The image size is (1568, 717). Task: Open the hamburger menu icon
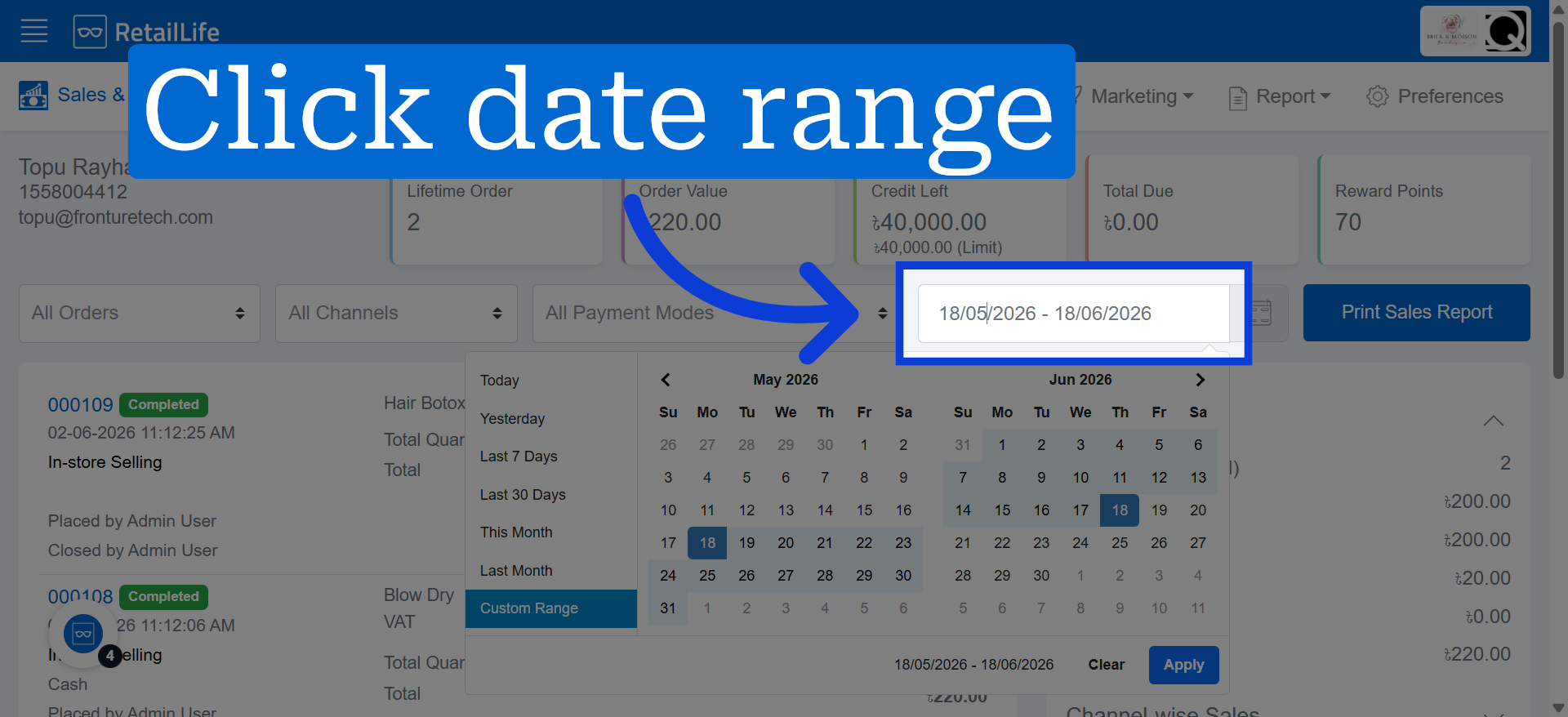pos(34,32)
